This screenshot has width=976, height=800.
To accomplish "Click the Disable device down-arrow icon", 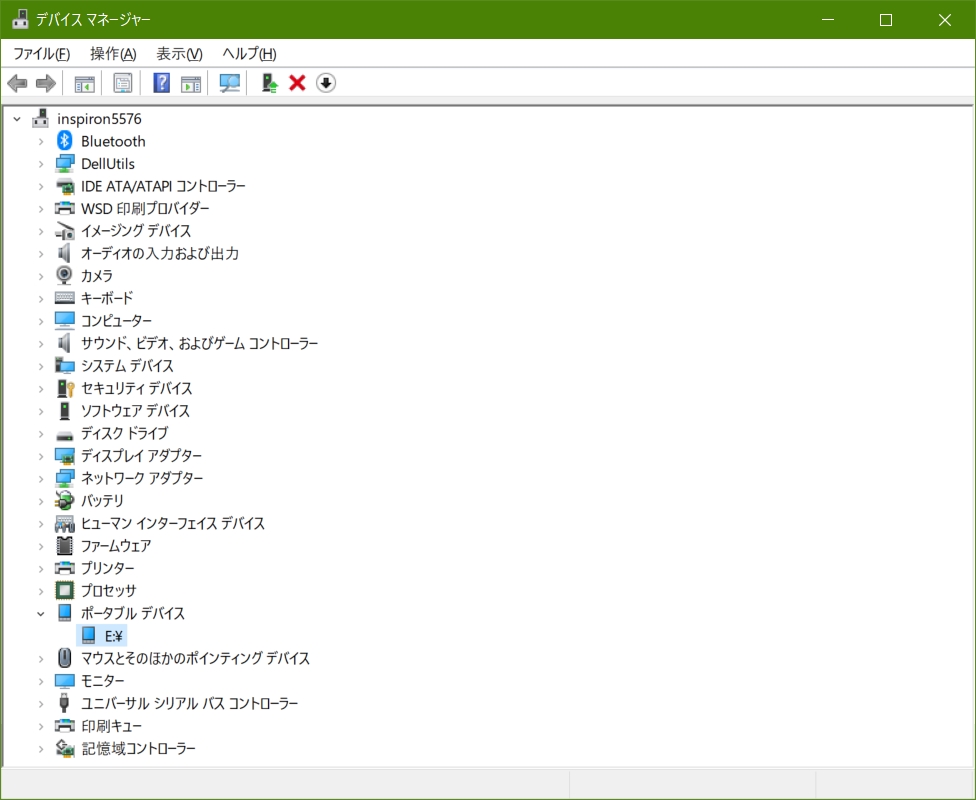I will pyautogui.click(x=326, y=83).
